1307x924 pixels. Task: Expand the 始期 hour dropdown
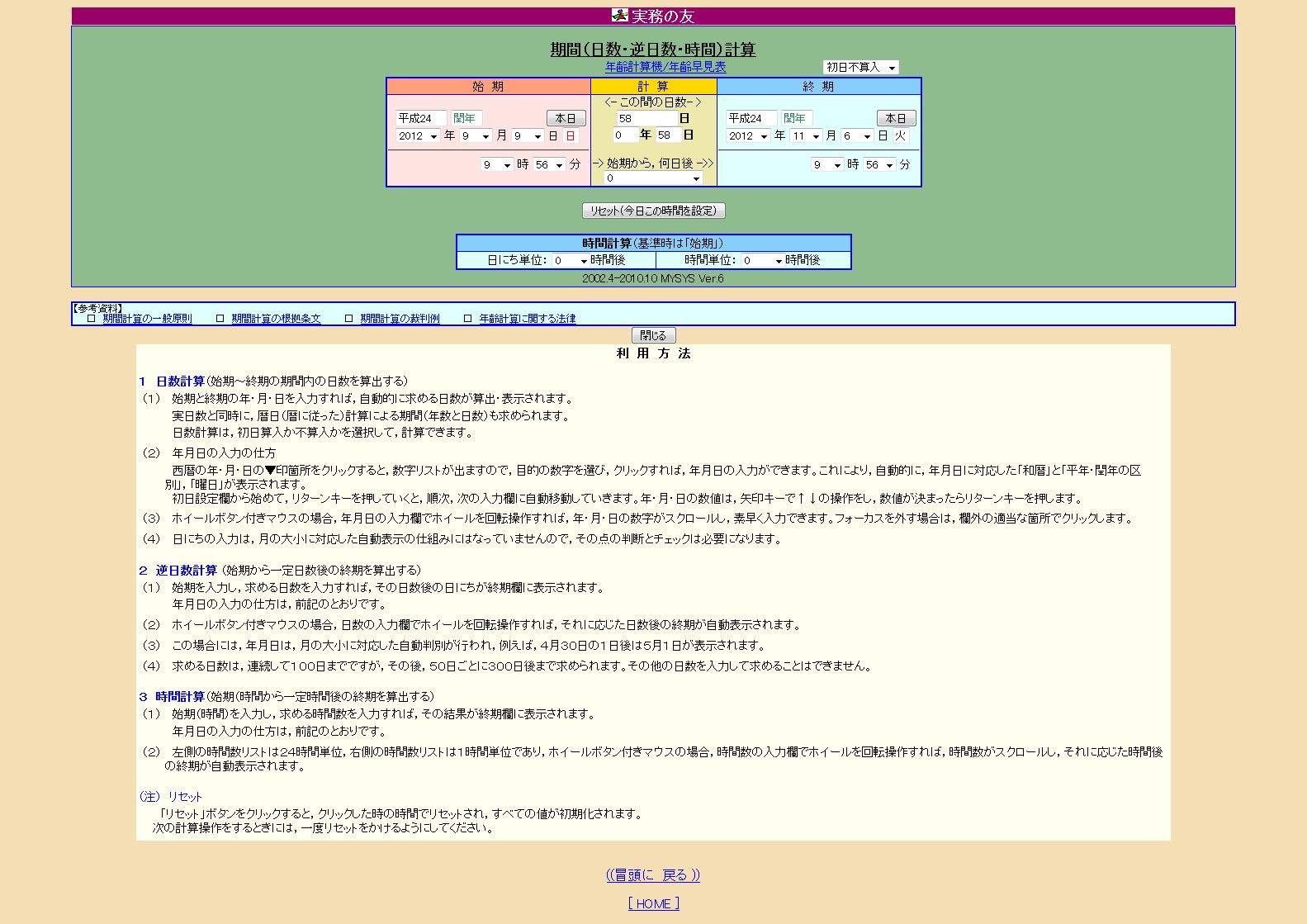(x=497, y=165)
